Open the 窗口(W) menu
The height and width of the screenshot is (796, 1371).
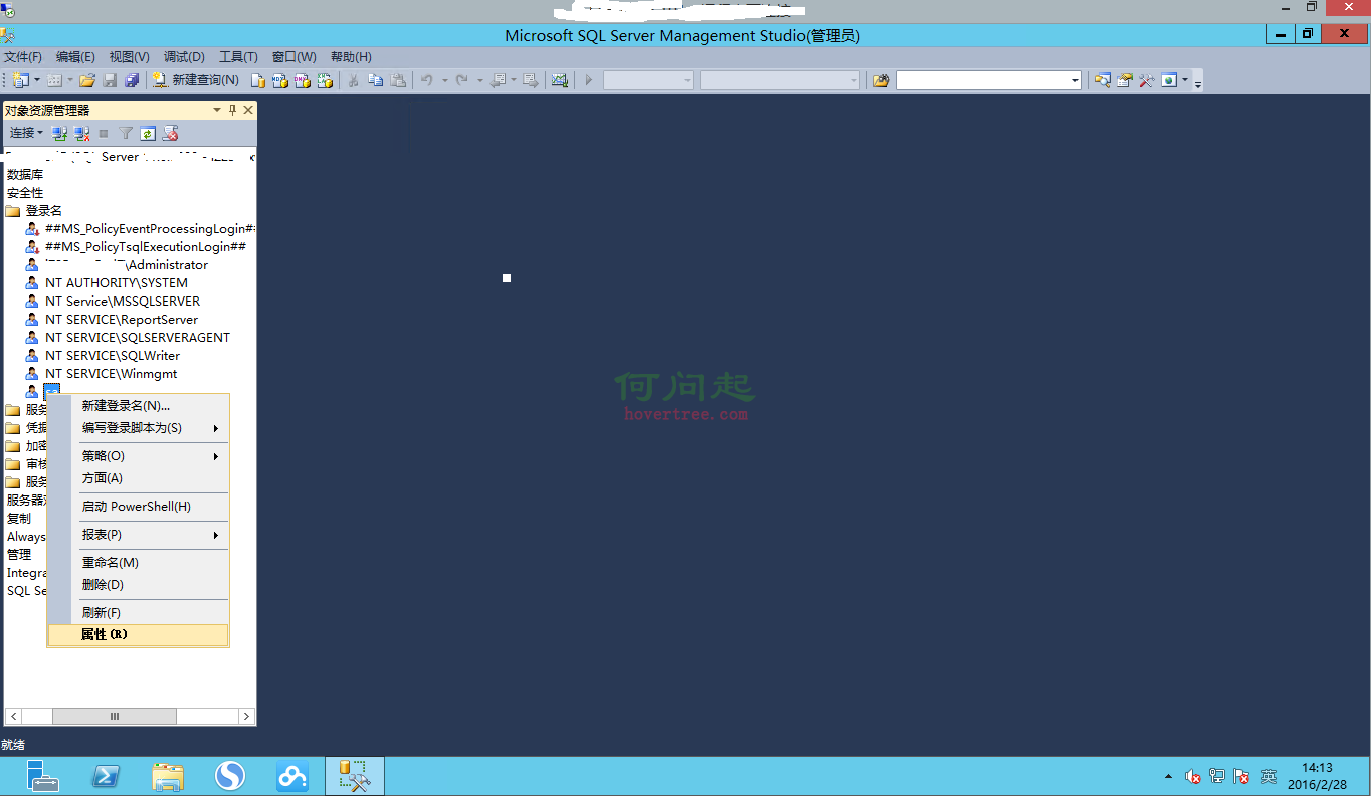[x=294, y=57]
